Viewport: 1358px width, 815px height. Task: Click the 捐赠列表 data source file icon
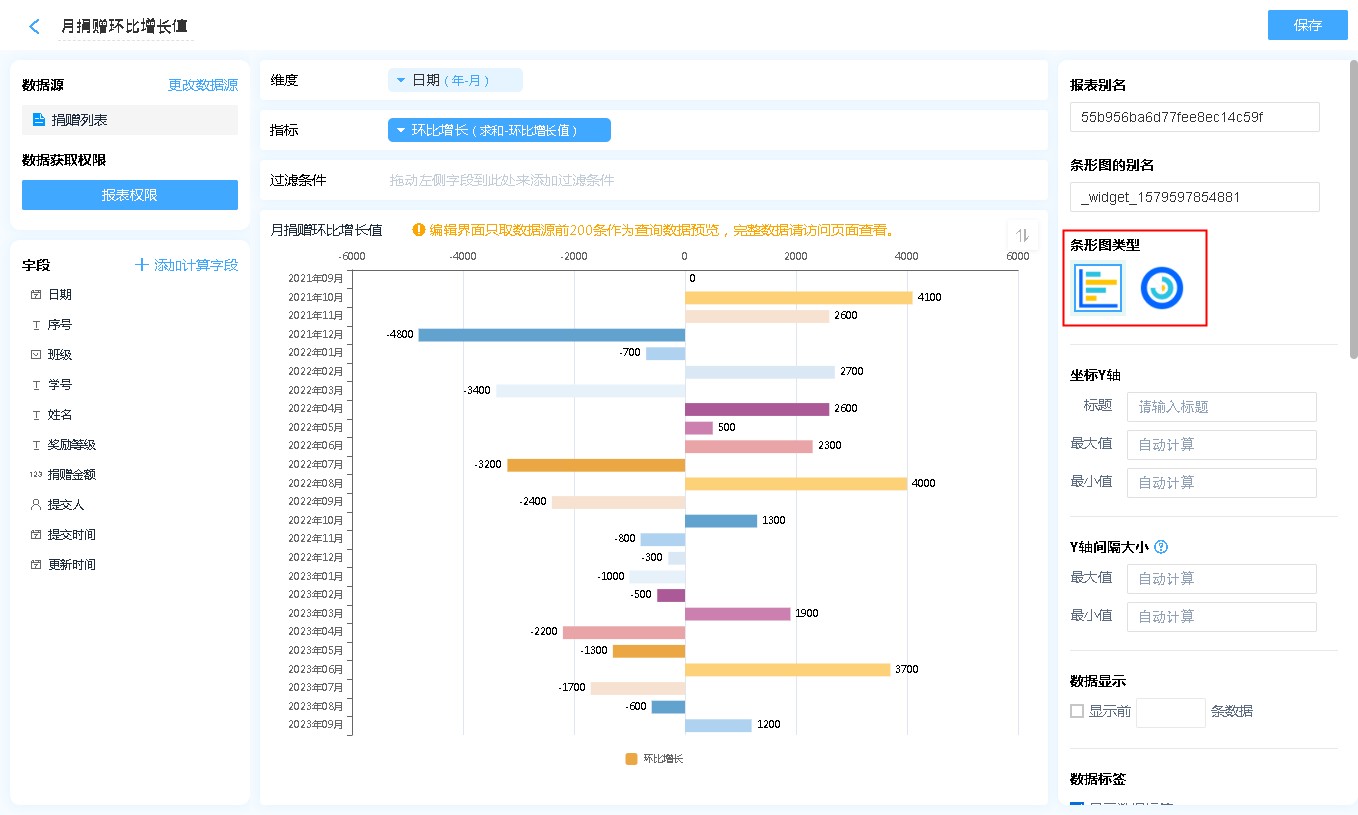pos(39,120)
